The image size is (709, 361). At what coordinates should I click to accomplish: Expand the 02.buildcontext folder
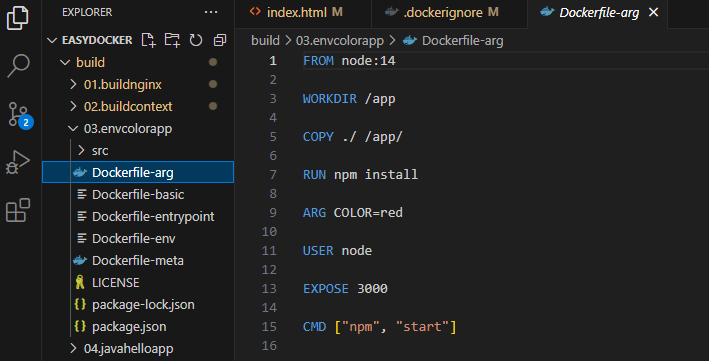(x=73, y=106)
